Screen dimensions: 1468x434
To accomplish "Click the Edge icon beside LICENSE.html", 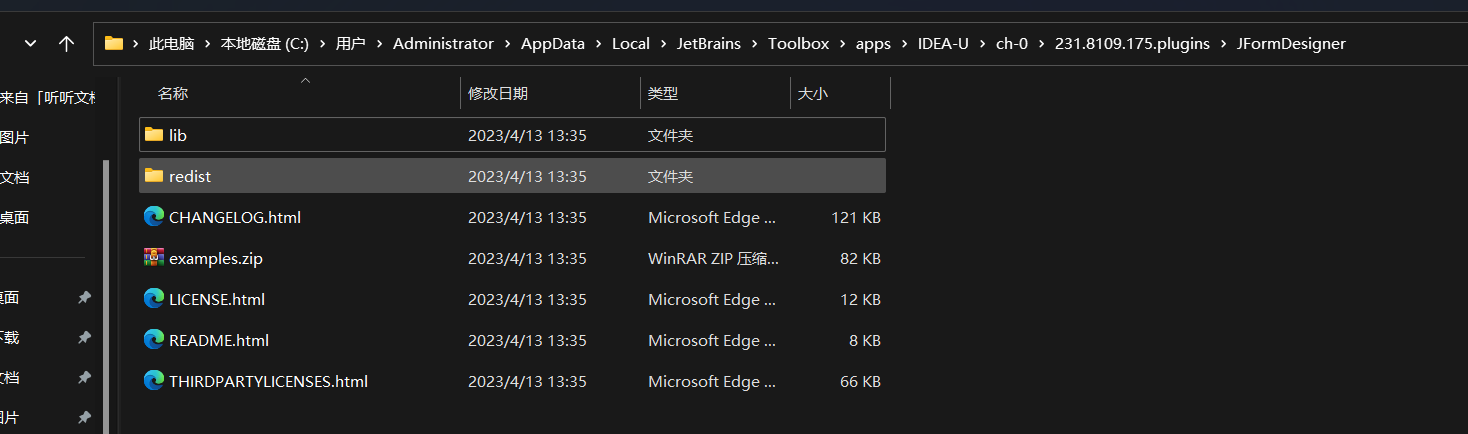I will coord(154,299).
